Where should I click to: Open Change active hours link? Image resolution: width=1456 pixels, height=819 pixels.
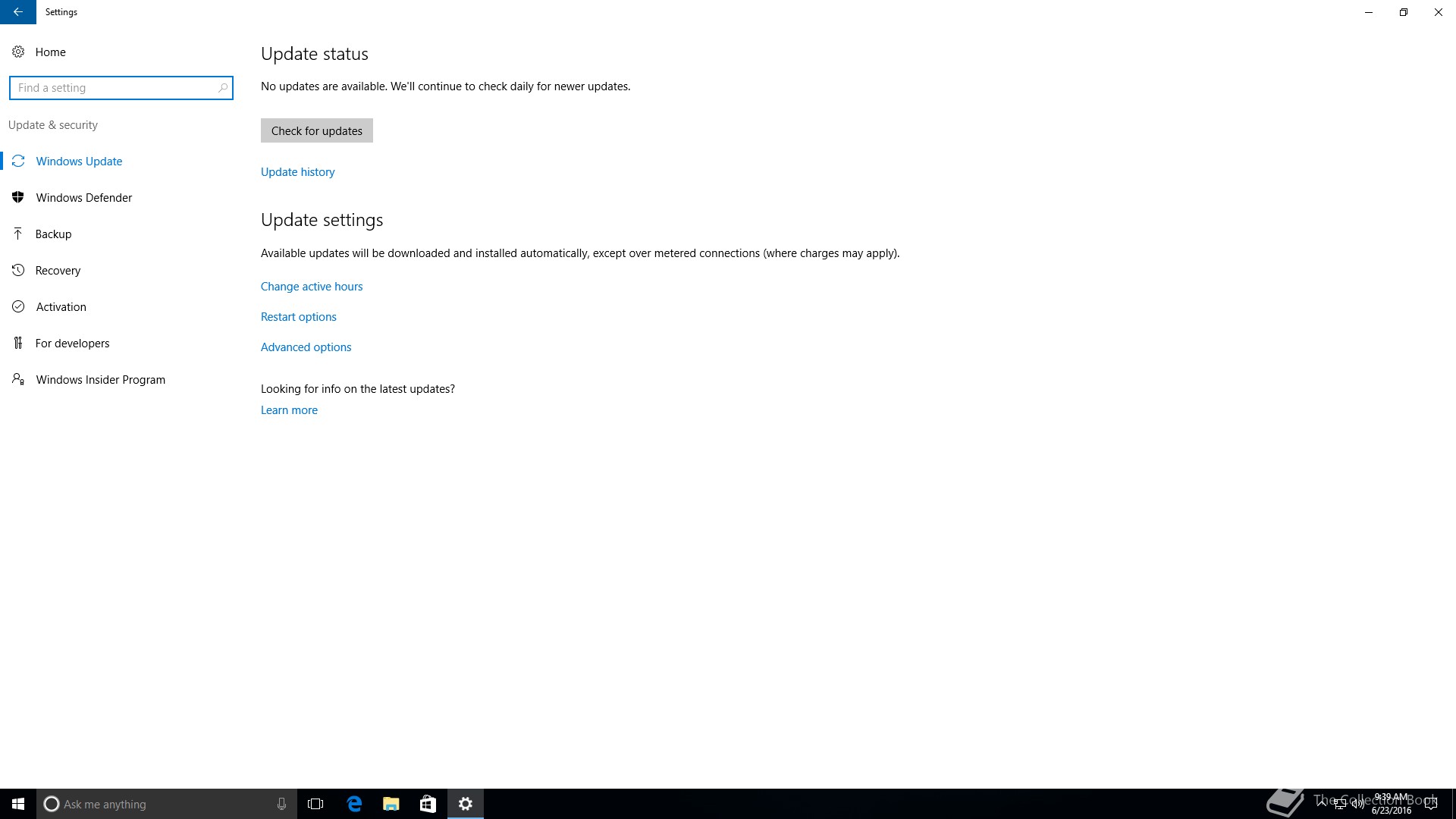(312, 287)
